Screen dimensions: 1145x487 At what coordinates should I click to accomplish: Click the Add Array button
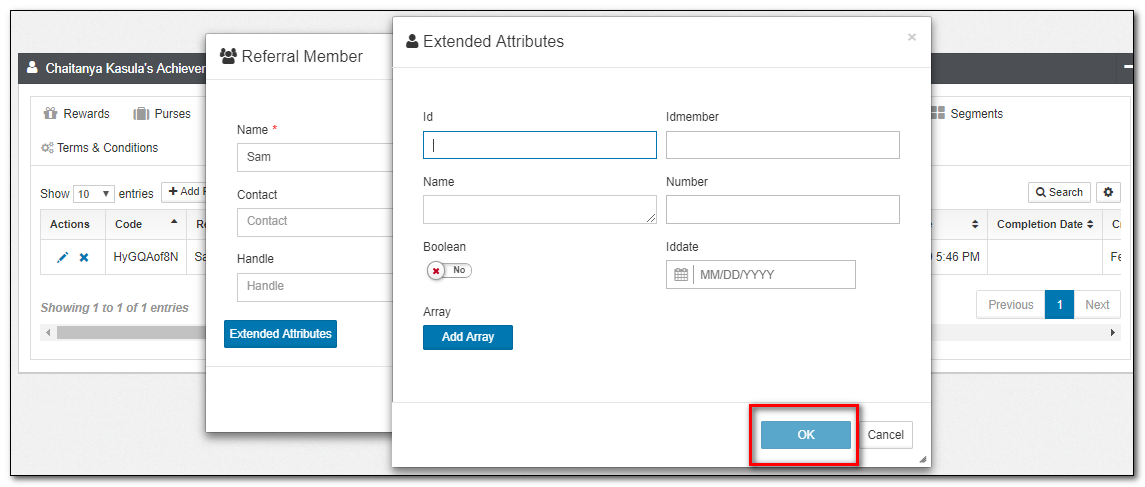pos(467,337)
